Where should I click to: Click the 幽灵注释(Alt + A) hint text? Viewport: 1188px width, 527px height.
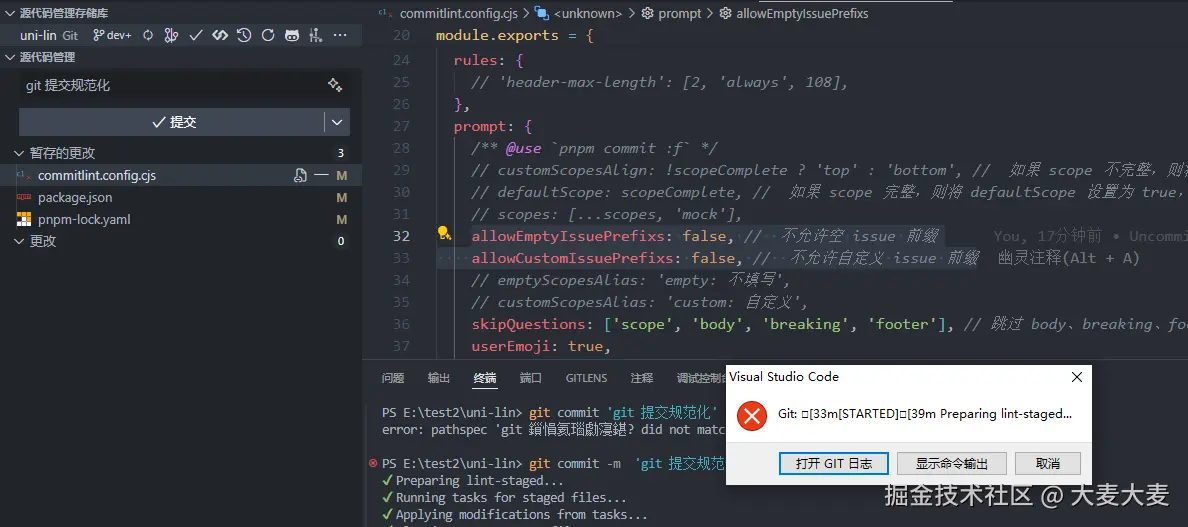click(x=1068, y=258)
